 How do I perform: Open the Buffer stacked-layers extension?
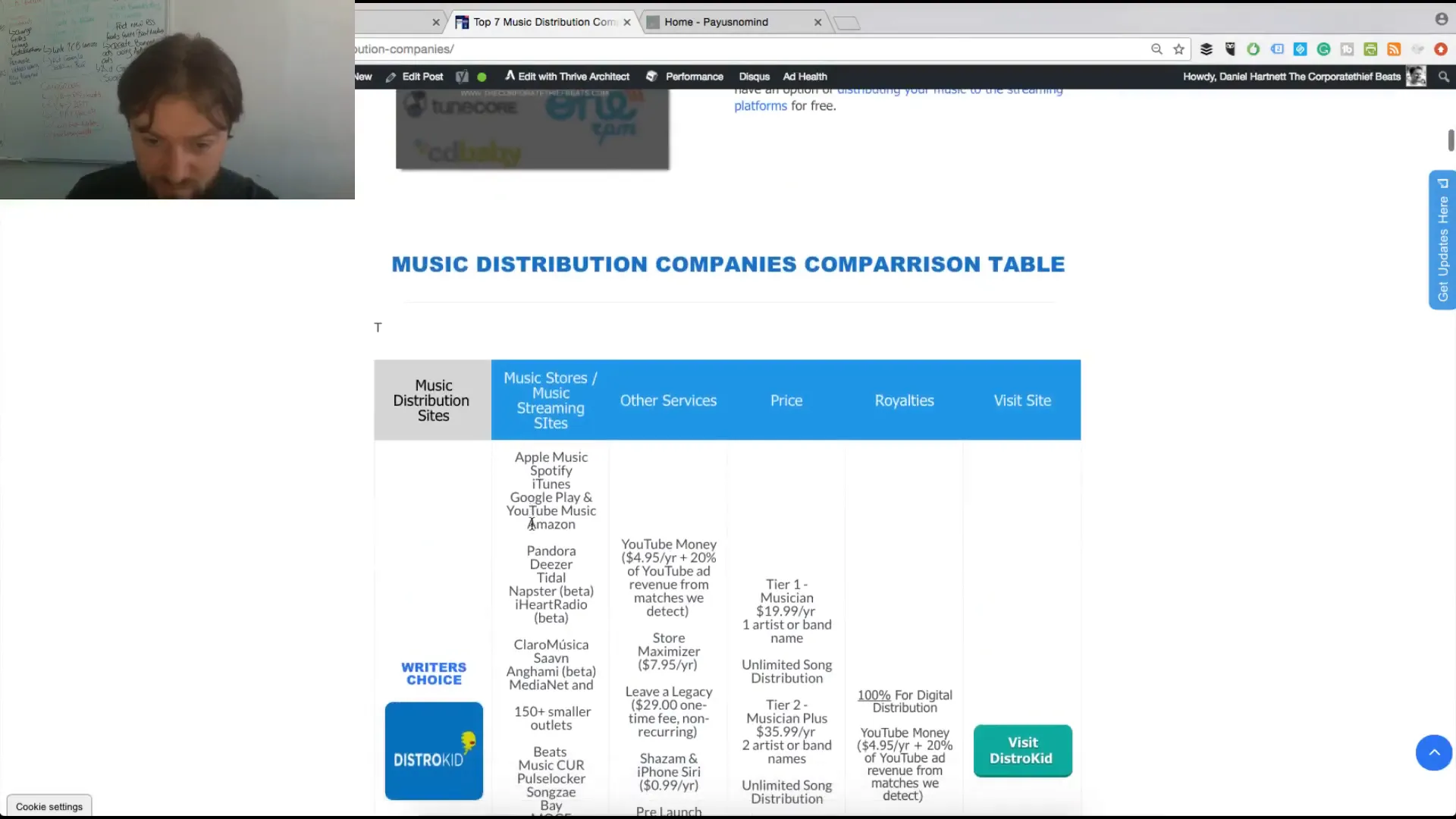pos(1207,49)
